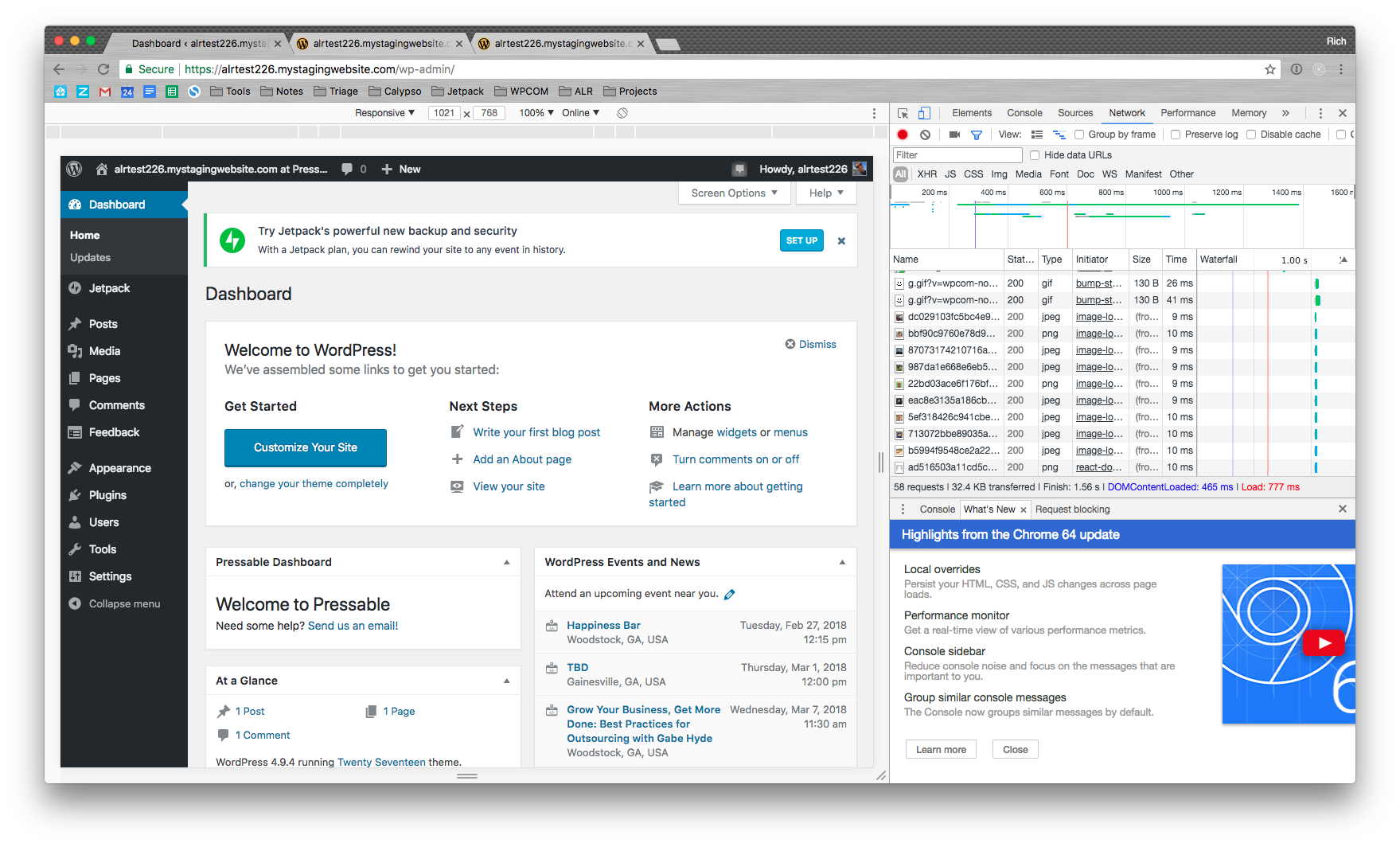Open the Responsive device dropdown
This screenshot has height=847, width=1400.
point(384,112)
